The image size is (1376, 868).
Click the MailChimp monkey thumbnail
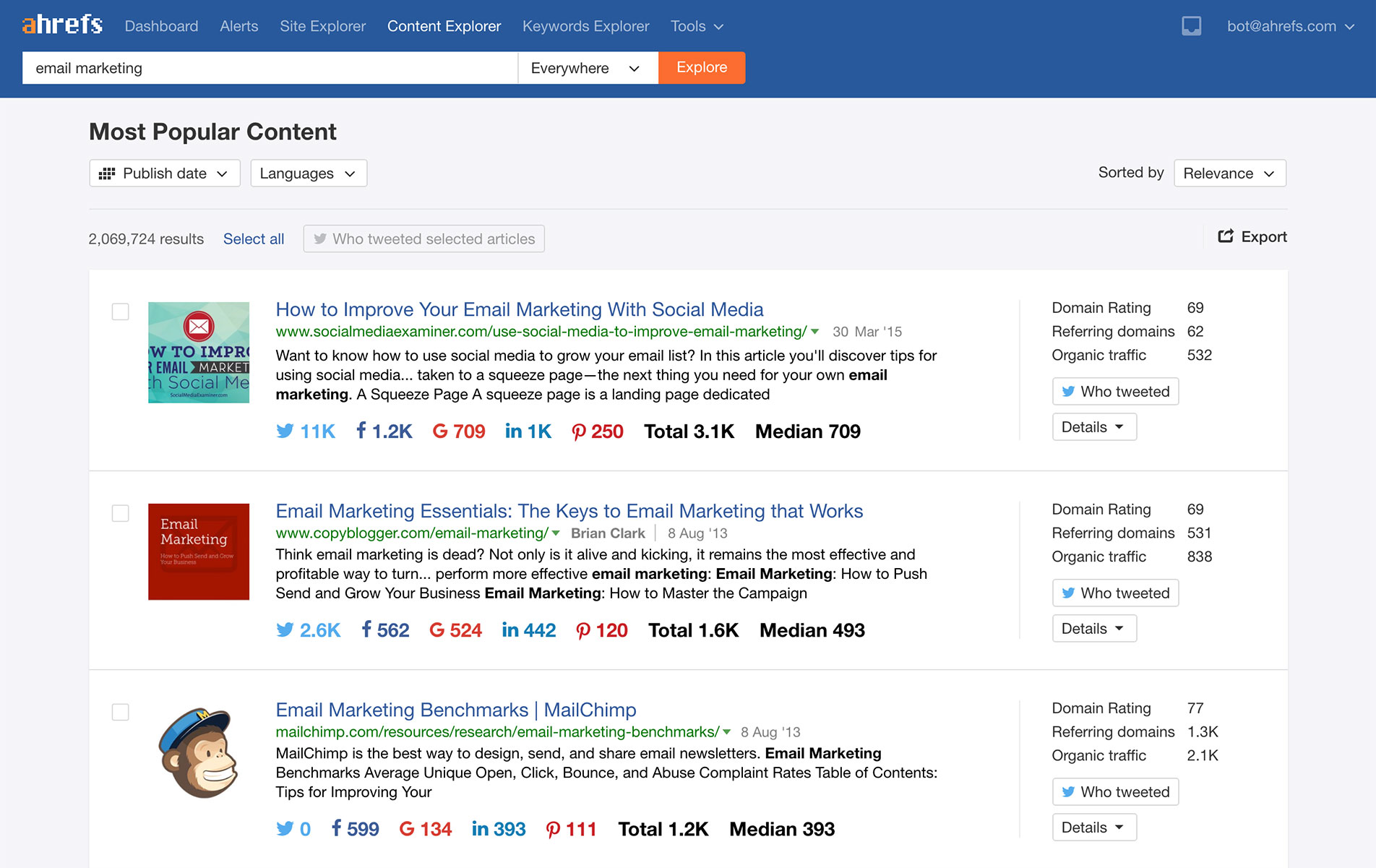[x=199, y=753]
